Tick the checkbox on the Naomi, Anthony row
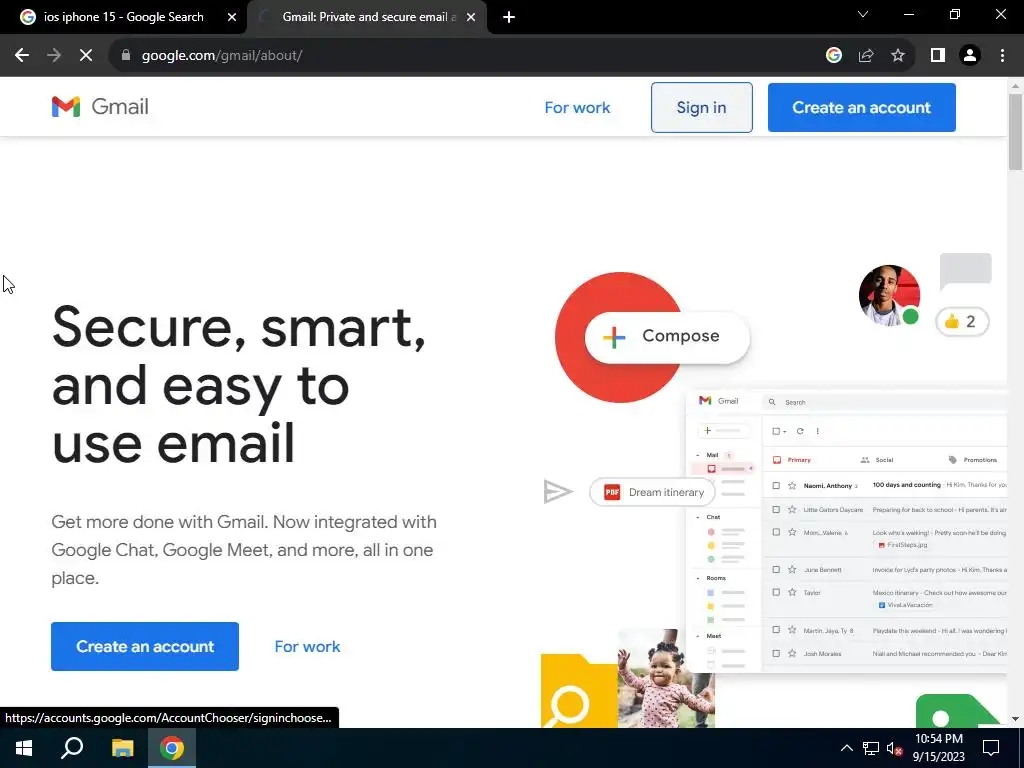Viewport: 1024px width, 768px height. point(776,485)
